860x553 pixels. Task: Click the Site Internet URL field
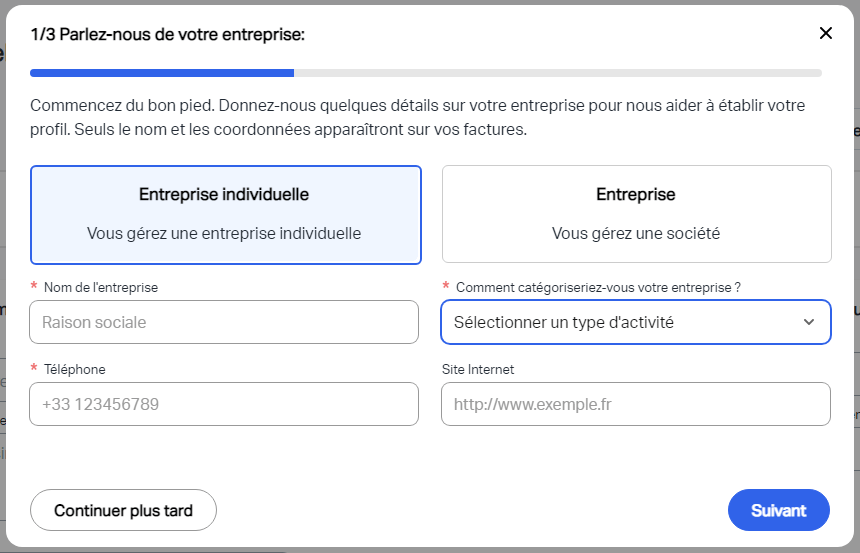pyautogui.click(x=636, y=404)
